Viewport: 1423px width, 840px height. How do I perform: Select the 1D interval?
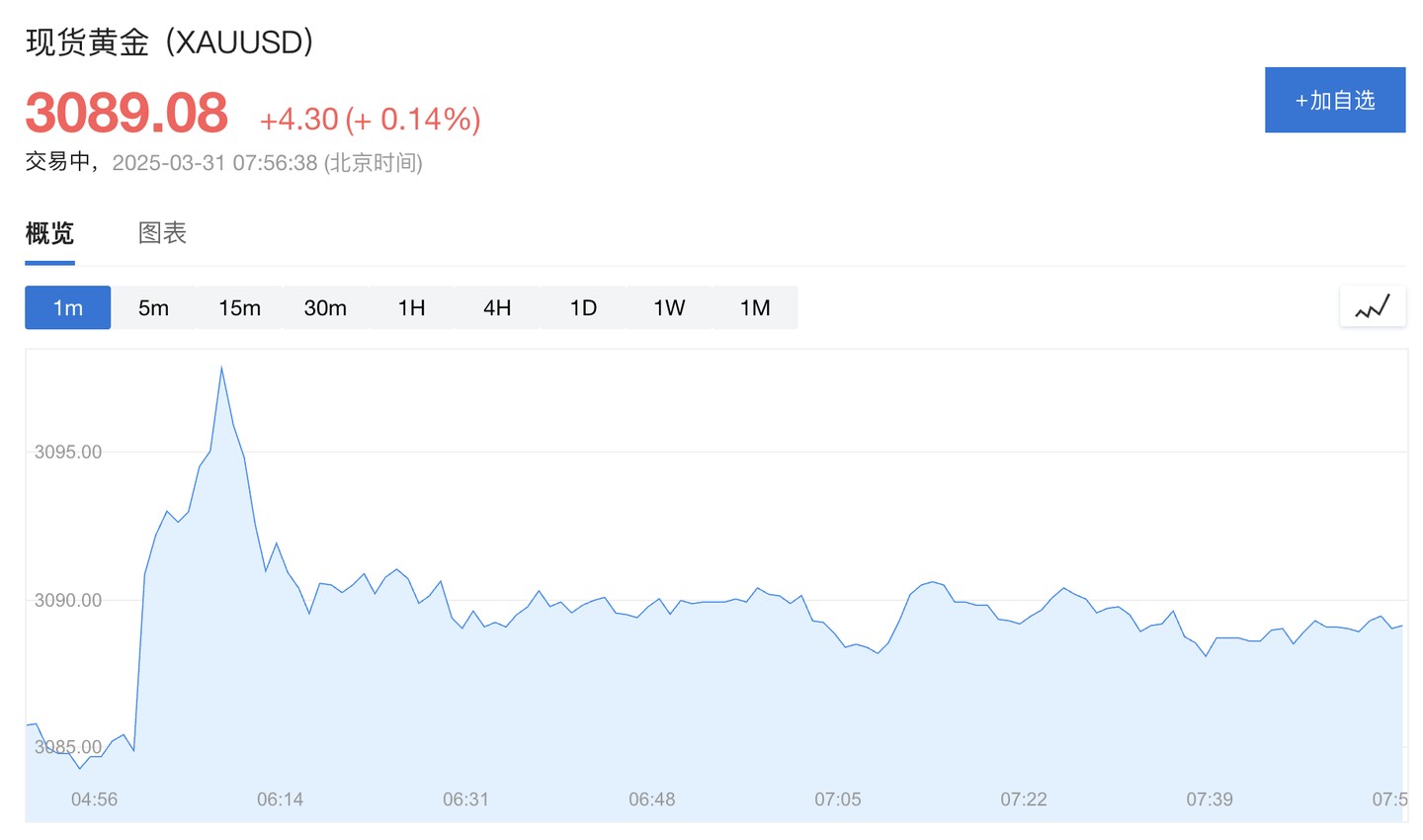(x=583, y=307)
